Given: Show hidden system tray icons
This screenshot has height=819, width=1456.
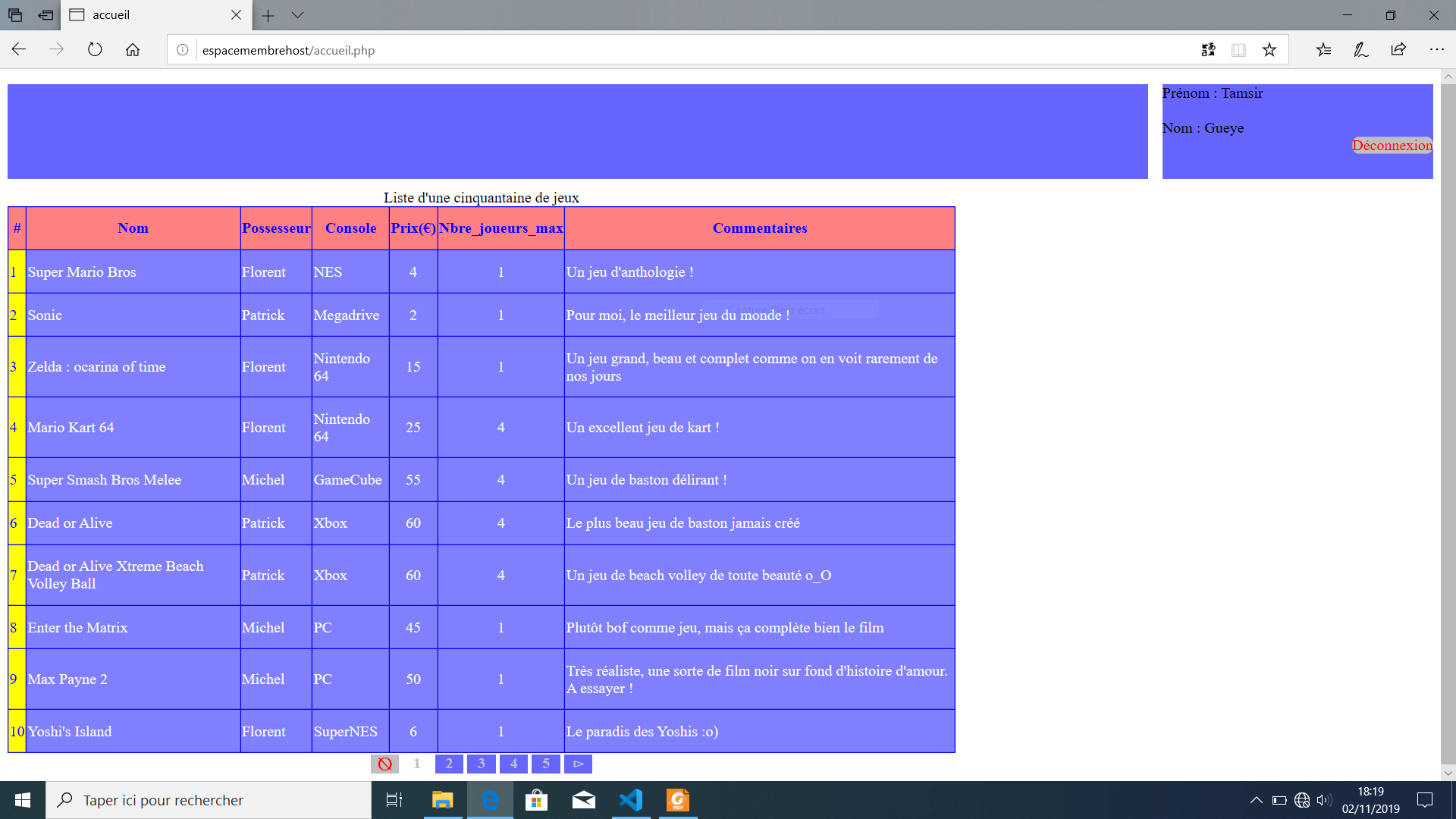Looking at the screenshot, I should click(1256, 800).
